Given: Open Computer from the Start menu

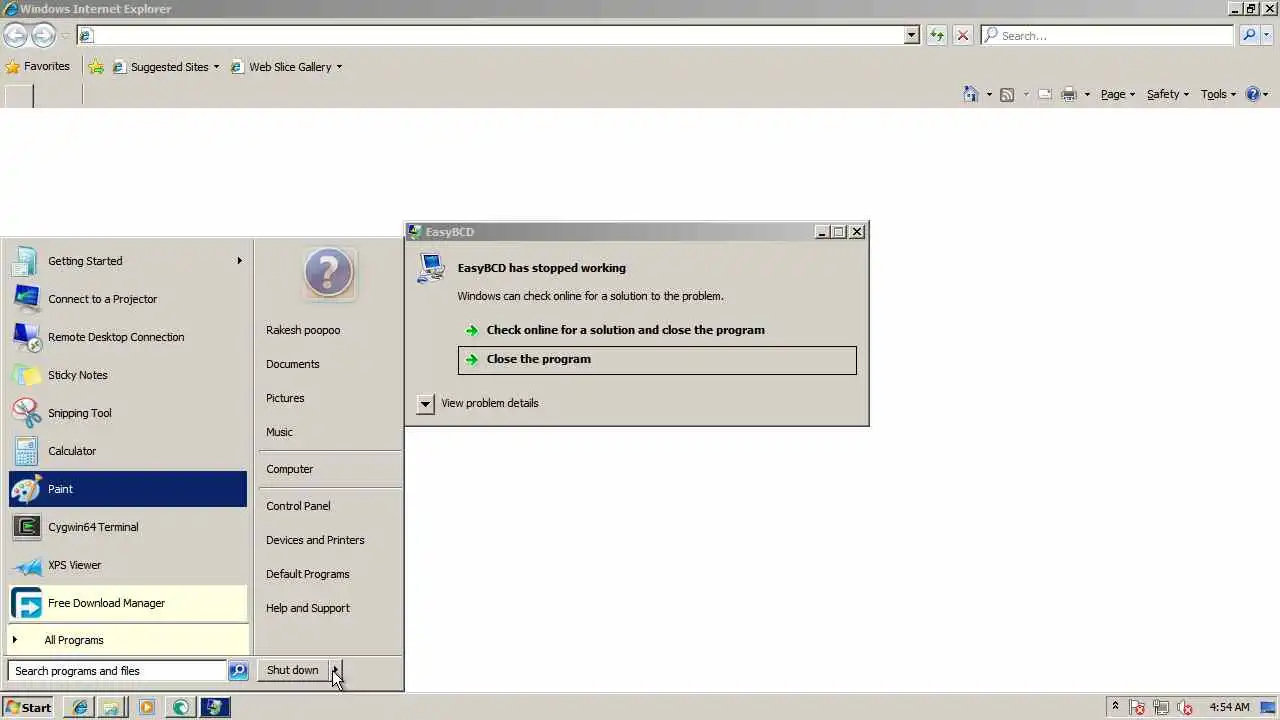Looking at the screenshot, I should [290, 469].
